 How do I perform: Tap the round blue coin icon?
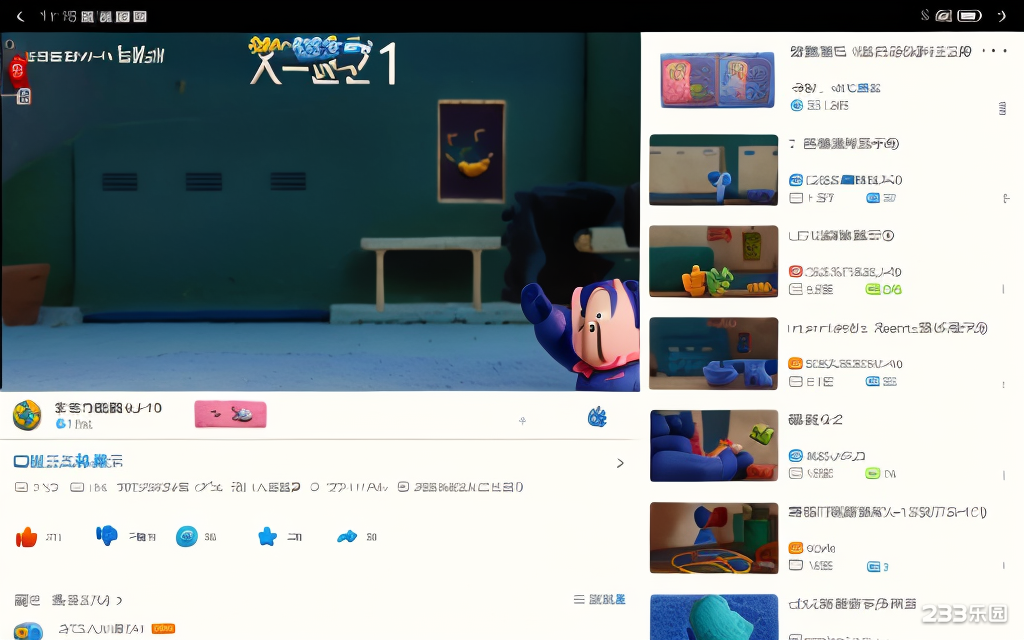click(187, 537)
